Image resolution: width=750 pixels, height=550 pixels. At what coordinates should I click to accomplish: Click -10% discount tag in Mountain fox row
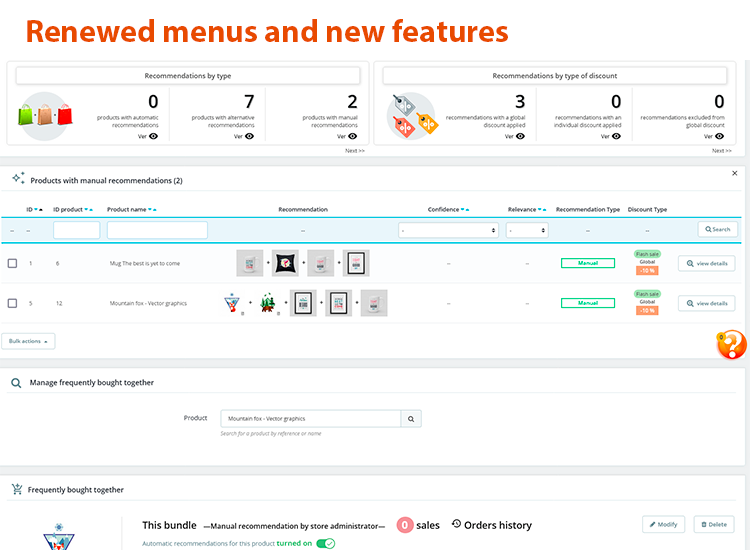pos(647,310)
